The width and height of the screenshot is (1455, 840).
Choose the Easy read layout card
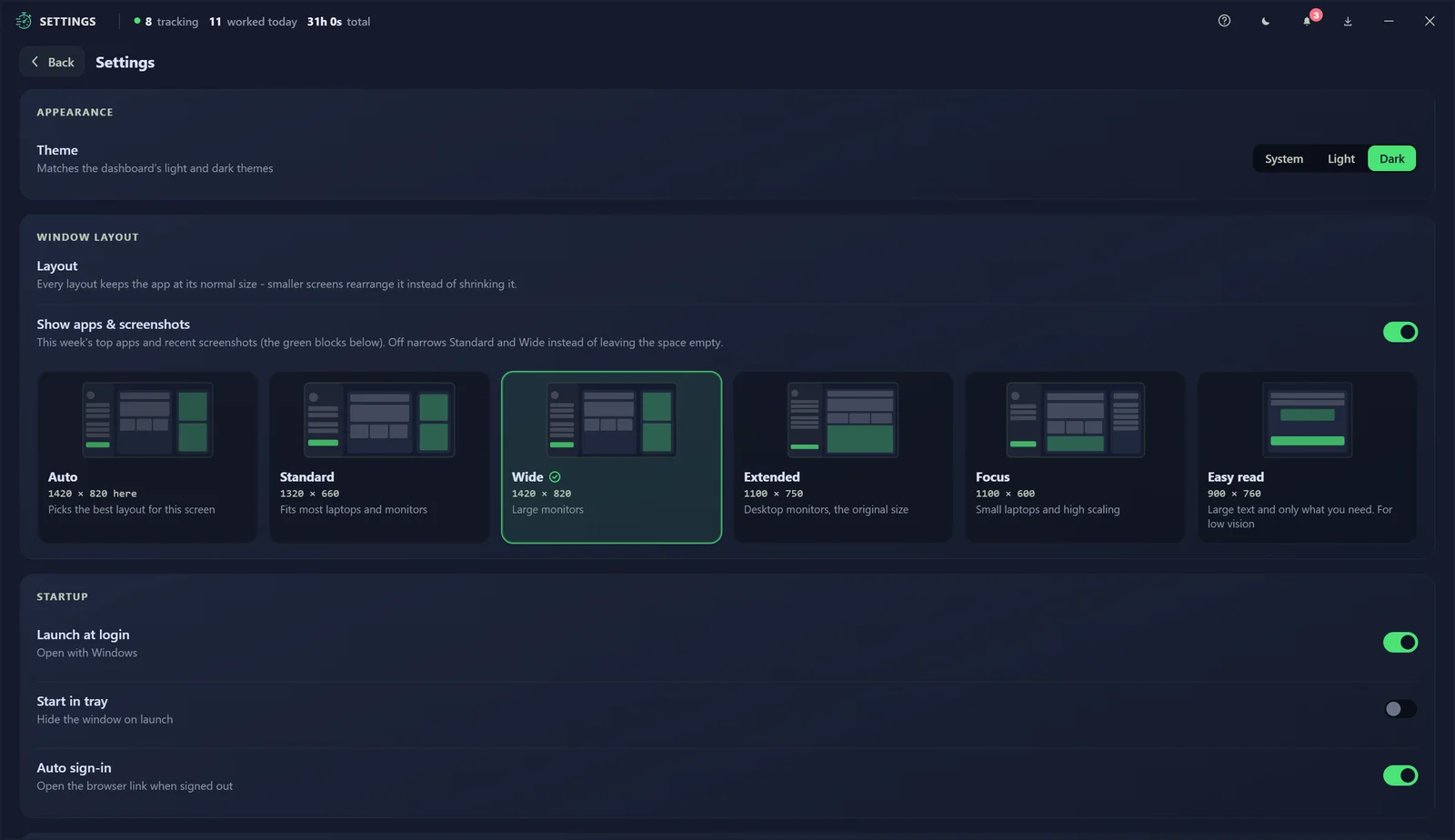point(1307,457)
